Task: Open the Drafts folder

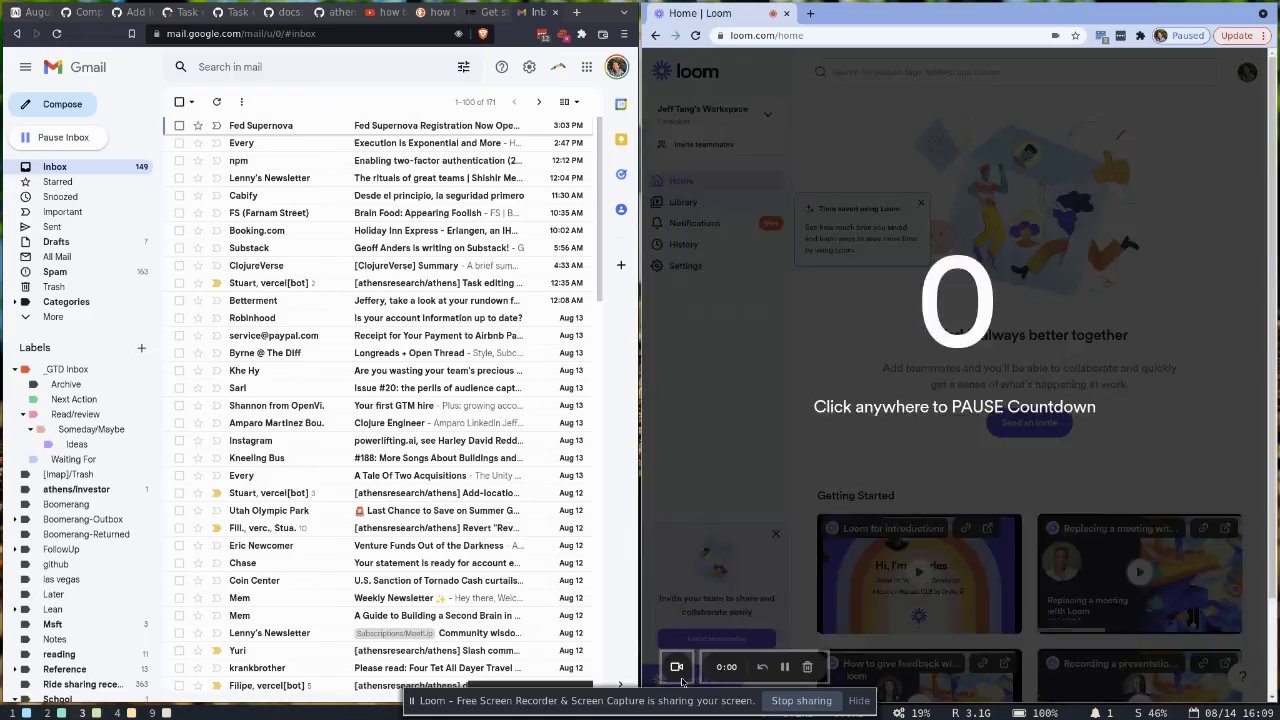Action: click(x=56, y=242)
